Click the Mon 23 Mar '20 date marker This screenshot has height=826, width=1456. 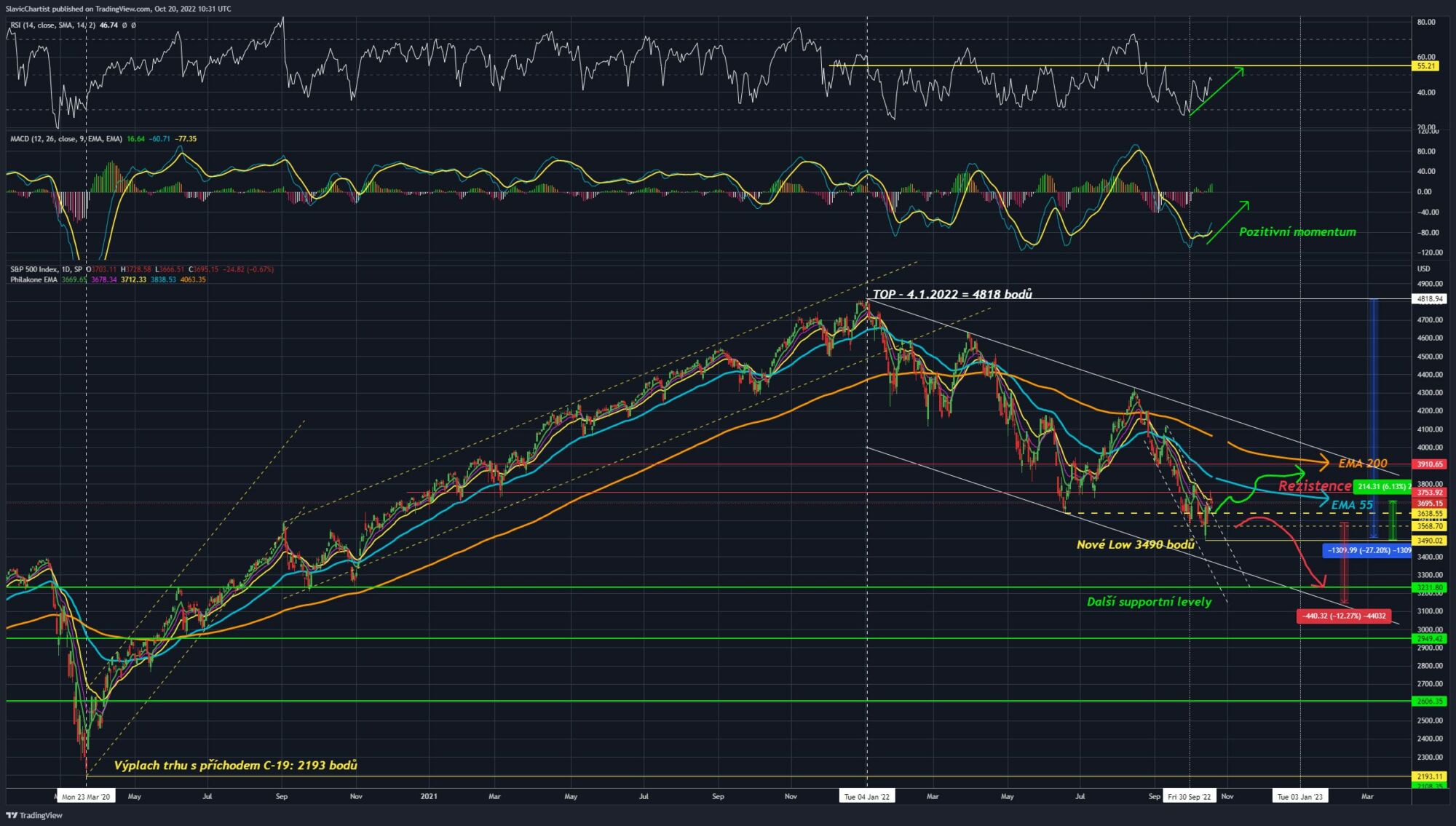[86, 797]
